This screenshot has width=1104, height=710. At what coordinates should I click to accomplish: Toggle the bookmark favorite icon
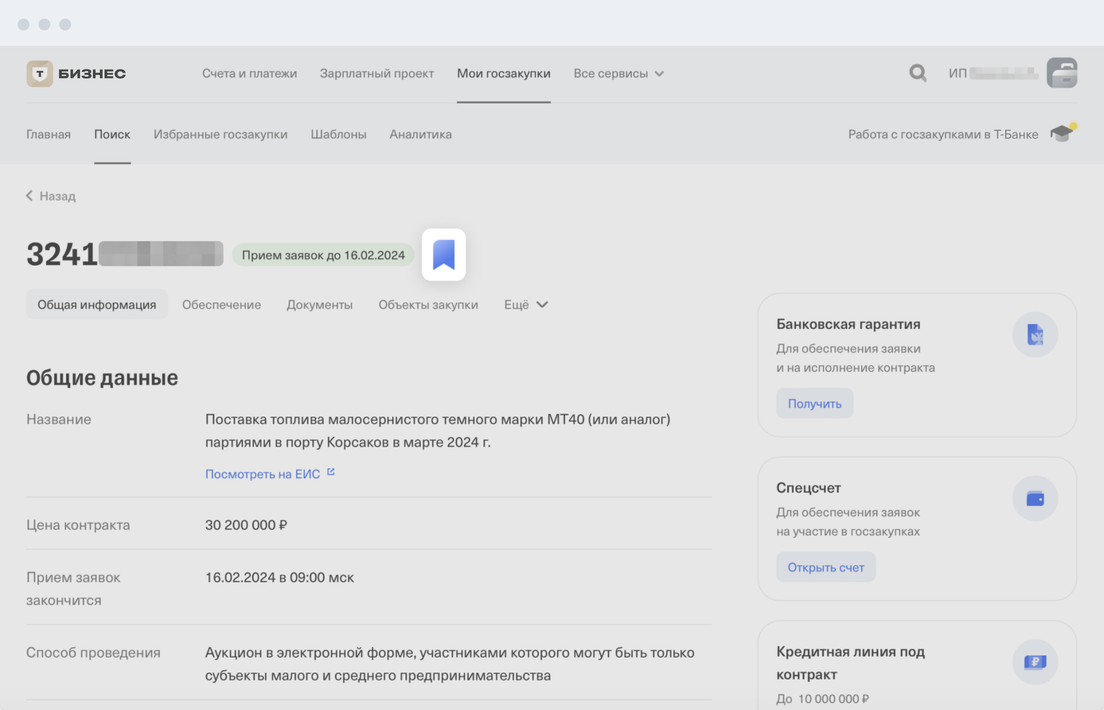click(x=444, y=255)
